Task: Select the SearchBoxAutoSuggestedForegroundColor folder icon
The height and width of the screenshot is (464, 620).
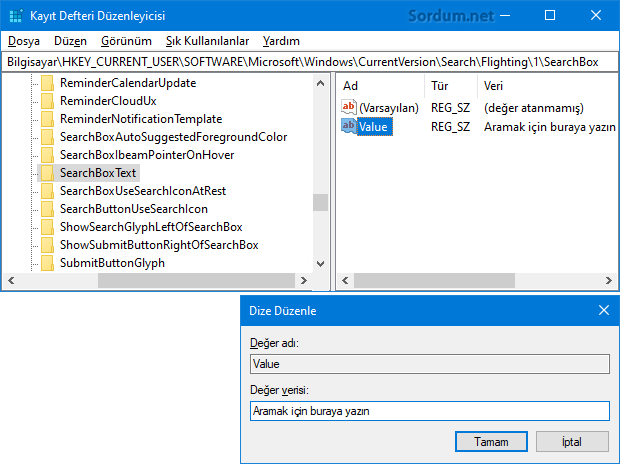Action: click(x=47, y=137)
